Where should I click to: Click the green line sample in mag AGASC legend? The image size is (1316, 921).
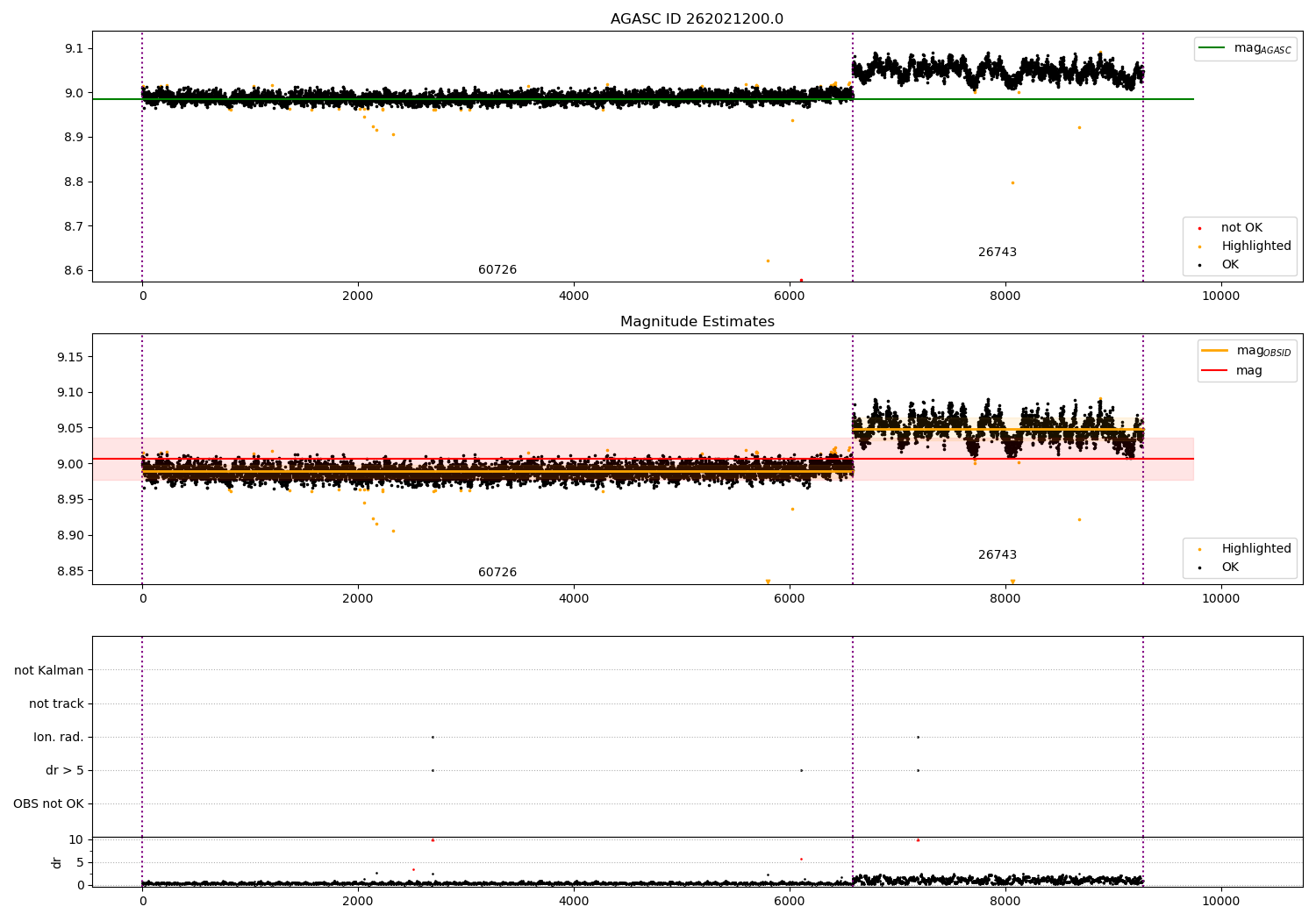tap(1212, 48)
